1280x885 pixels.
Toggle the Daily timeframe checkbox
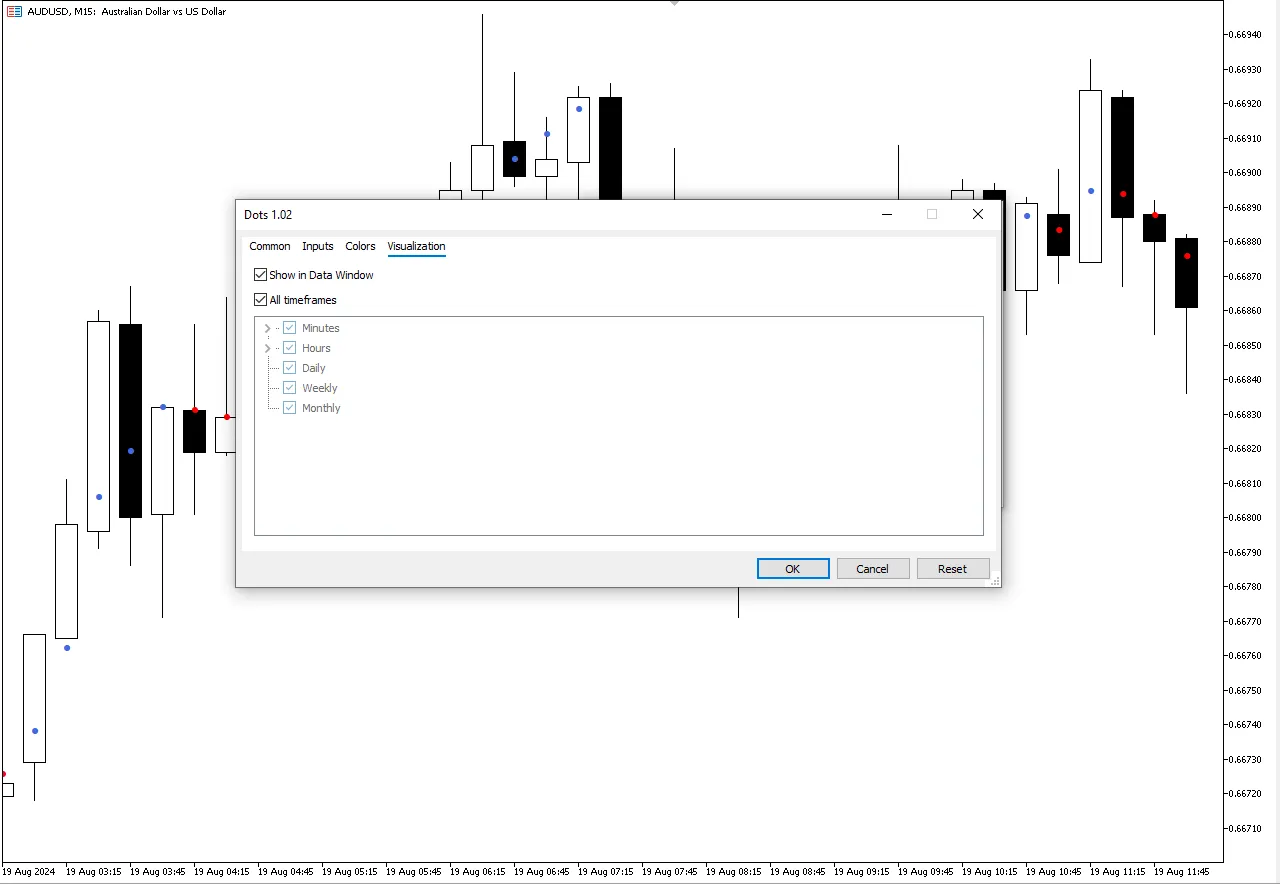pos(290,368)
